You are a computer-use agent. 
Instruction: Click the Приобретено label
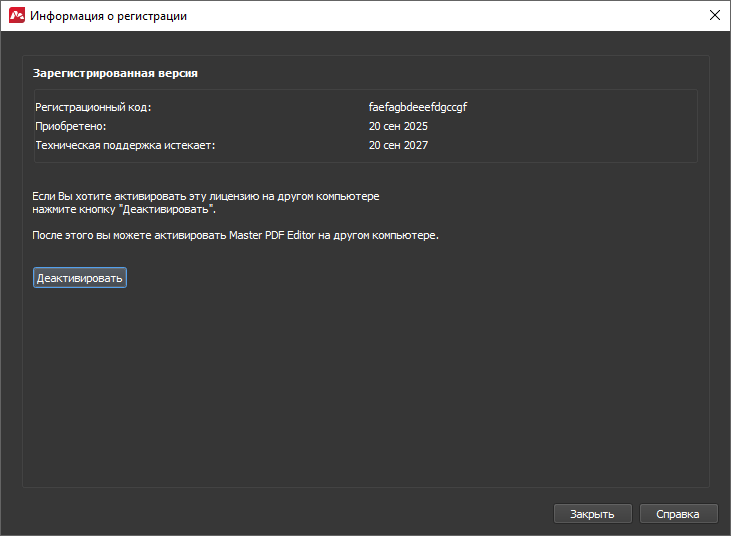(70, 126)
